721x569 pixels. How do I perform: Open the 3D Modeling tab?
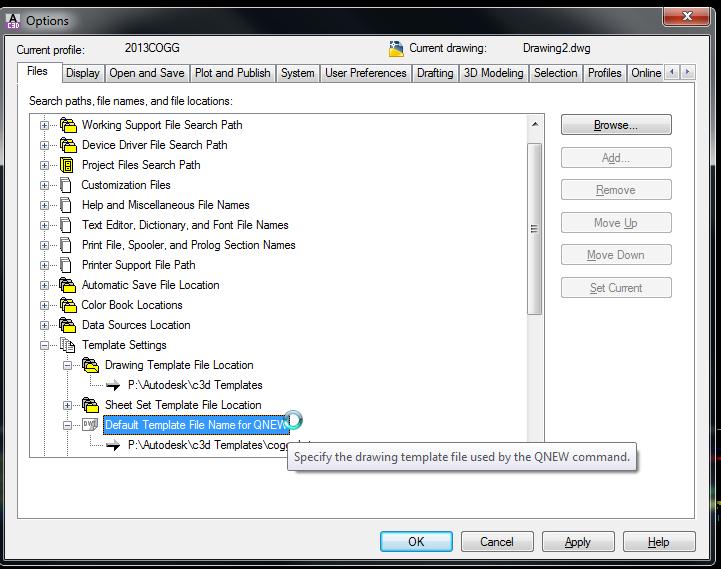click(x=493, y=73)
